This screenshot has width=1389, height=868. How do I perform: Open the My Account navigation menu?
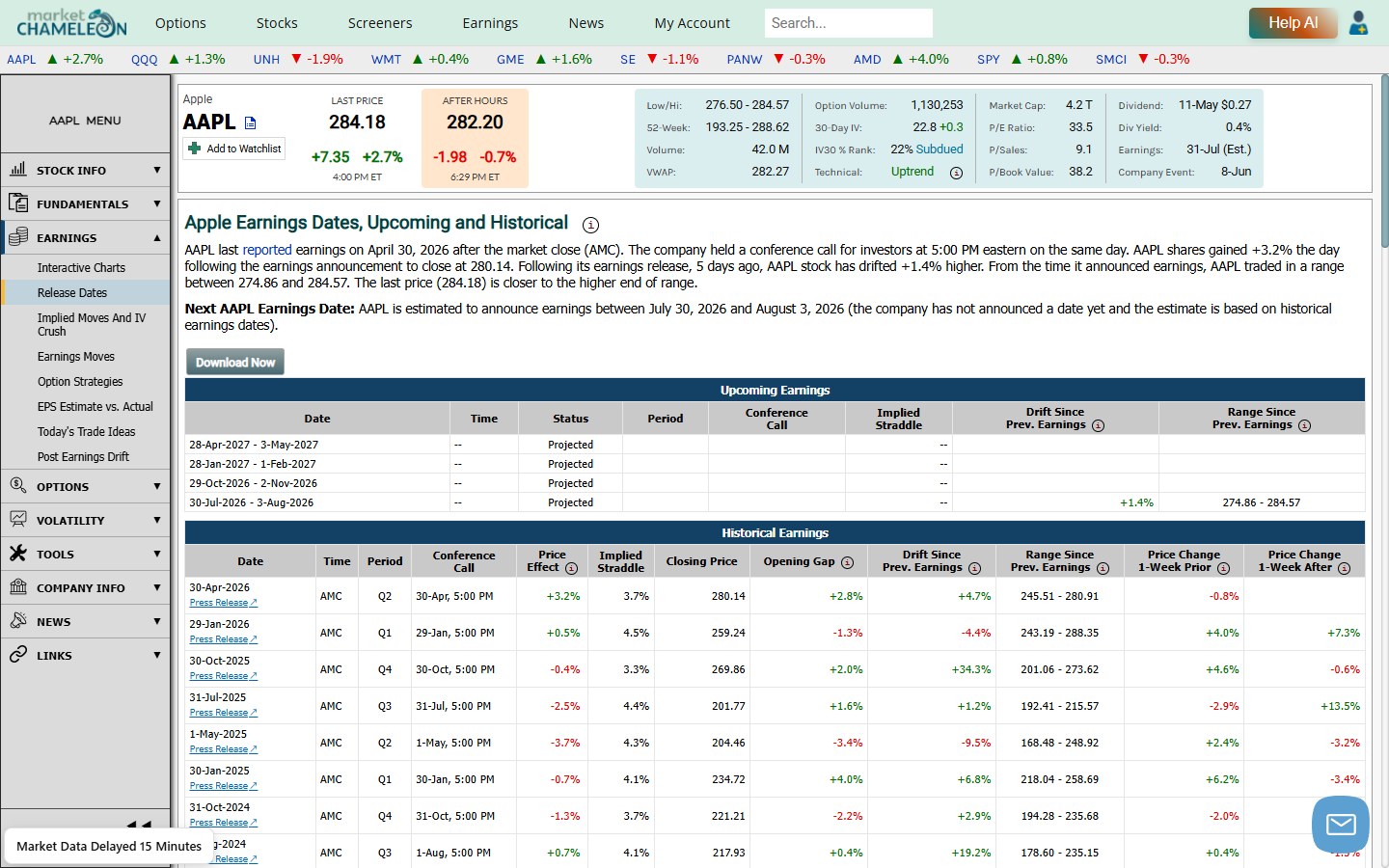click(692, 23)
